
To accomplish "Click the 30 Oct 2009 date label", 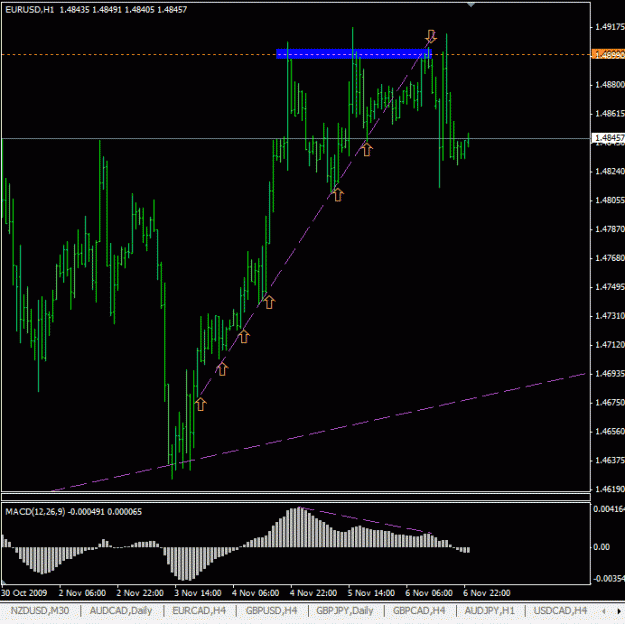I will [24, 593].
